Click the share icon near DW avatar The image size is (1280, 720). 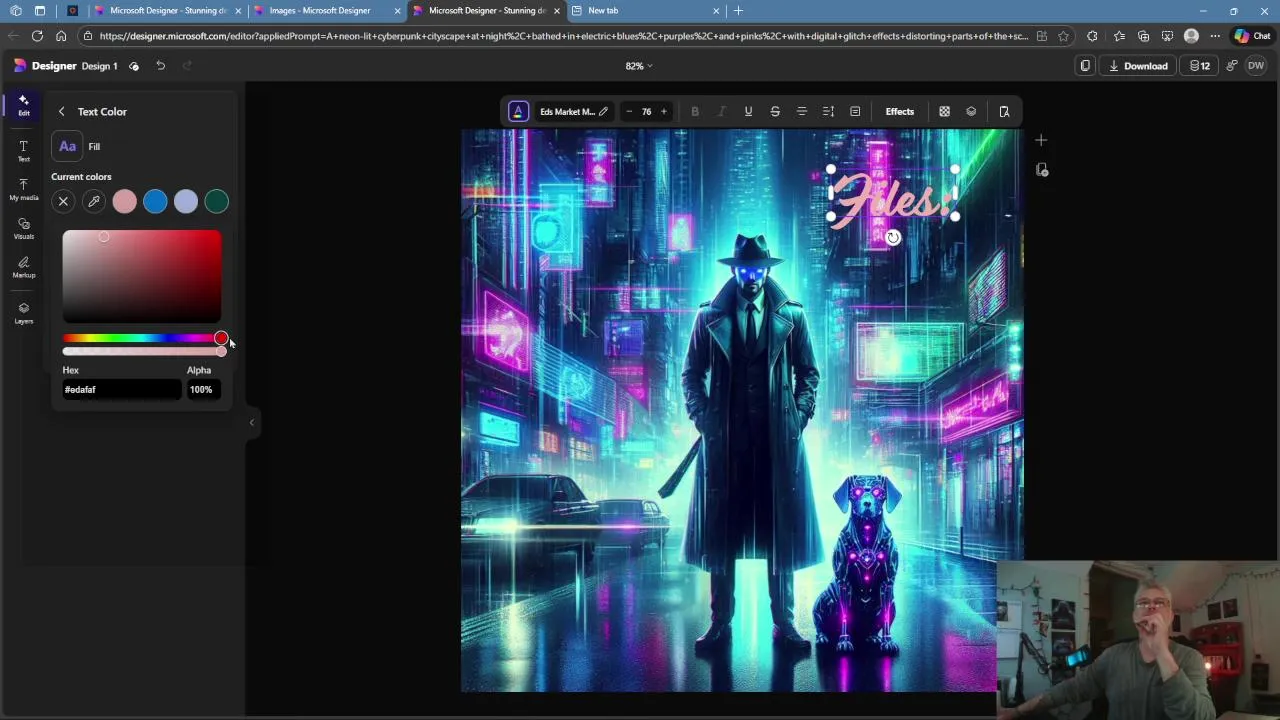click(x=1231, y=66)
